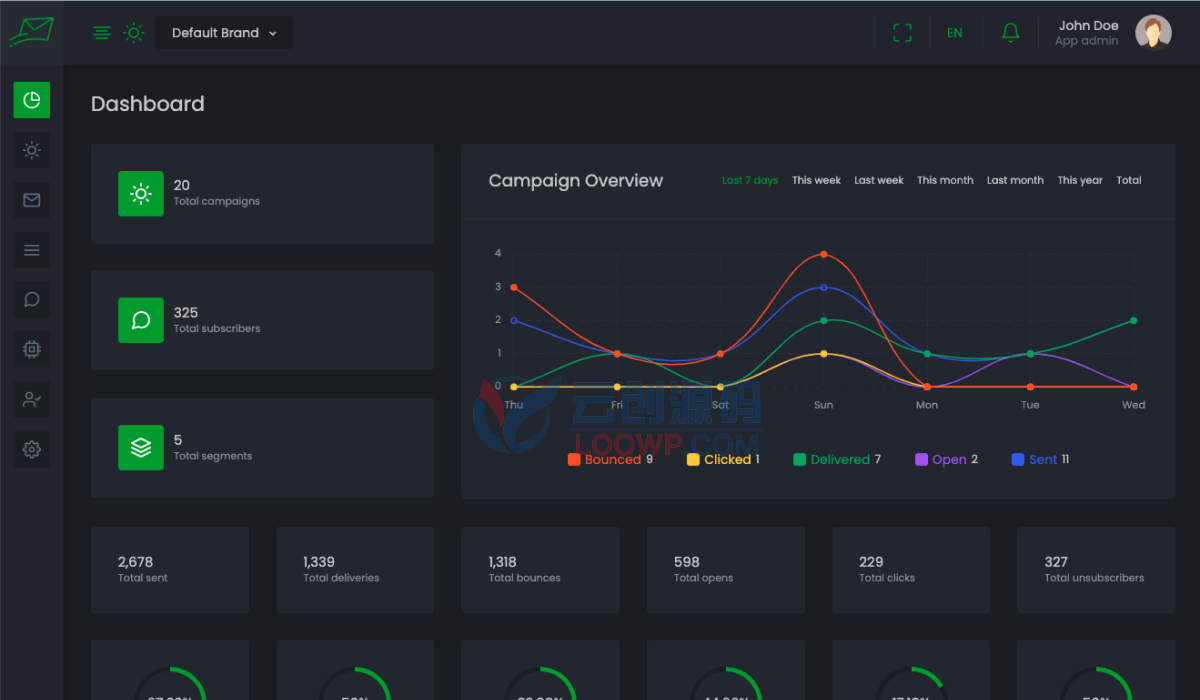Image resolution: width=1200 pixels, height=700 pixels.
Task: Toggle Bounced series red legend swatch
Action: pyautogui.click(x=574, y=460)
